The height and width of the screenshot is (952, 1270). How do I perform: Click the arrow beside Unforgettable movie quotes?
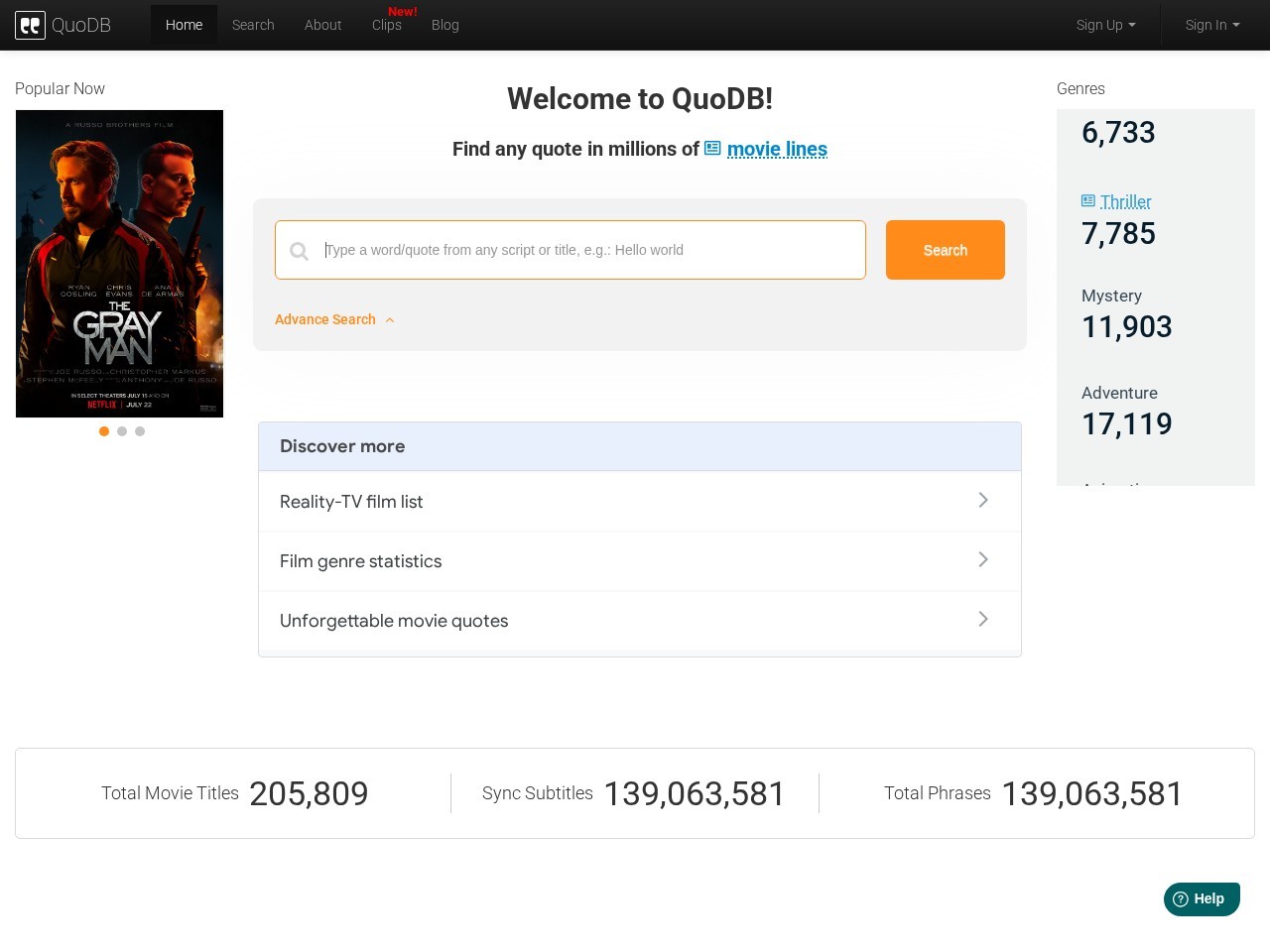pos(983,620)
